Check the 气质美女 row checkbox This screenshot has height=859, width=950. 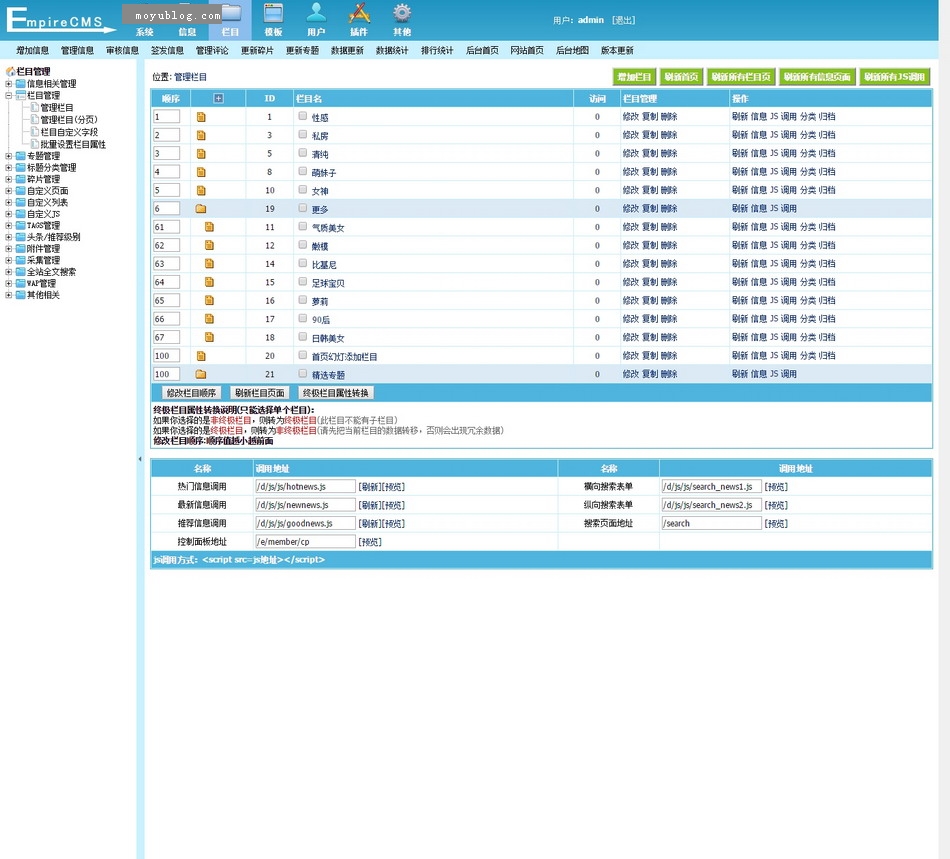click(303, 227)
